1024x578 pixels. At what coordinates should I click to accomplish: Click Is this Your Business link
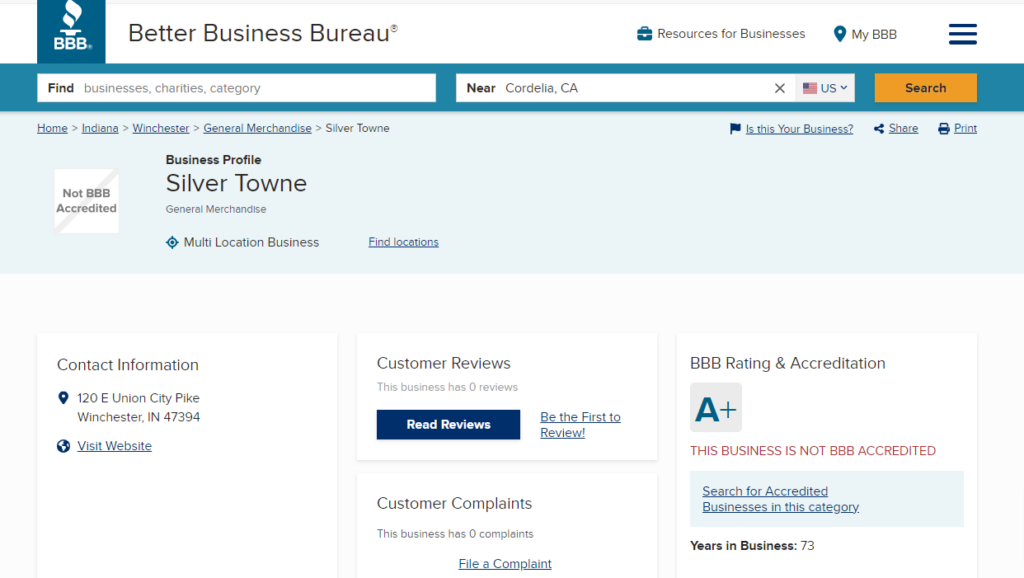click(799, 129)
